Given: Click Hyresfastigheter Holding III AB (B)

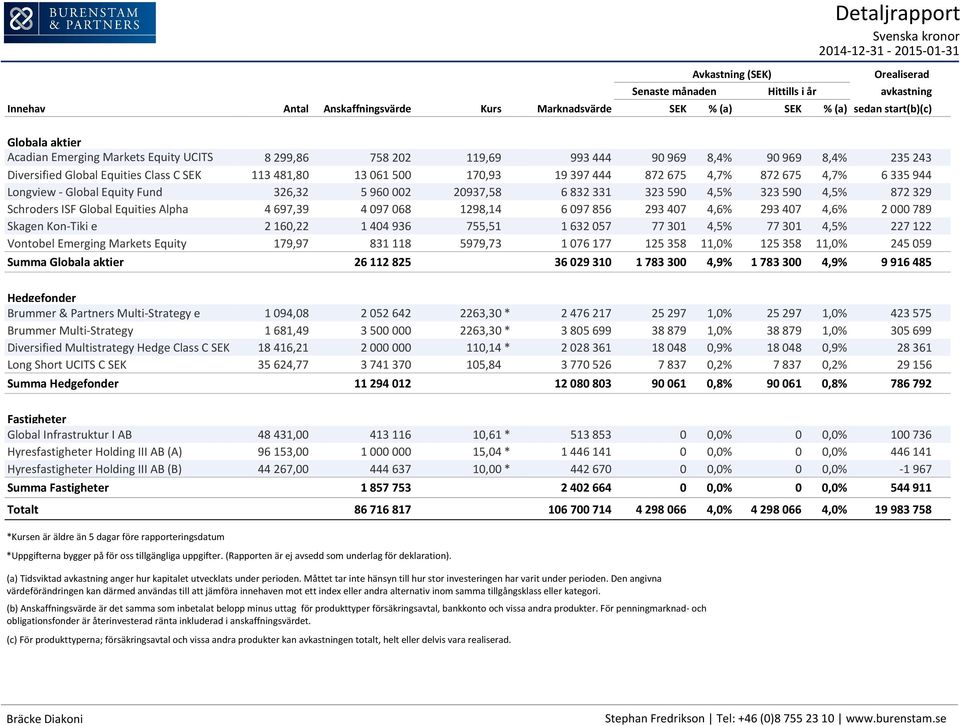Looking at the screenshot, I should [x=94, y=469].
